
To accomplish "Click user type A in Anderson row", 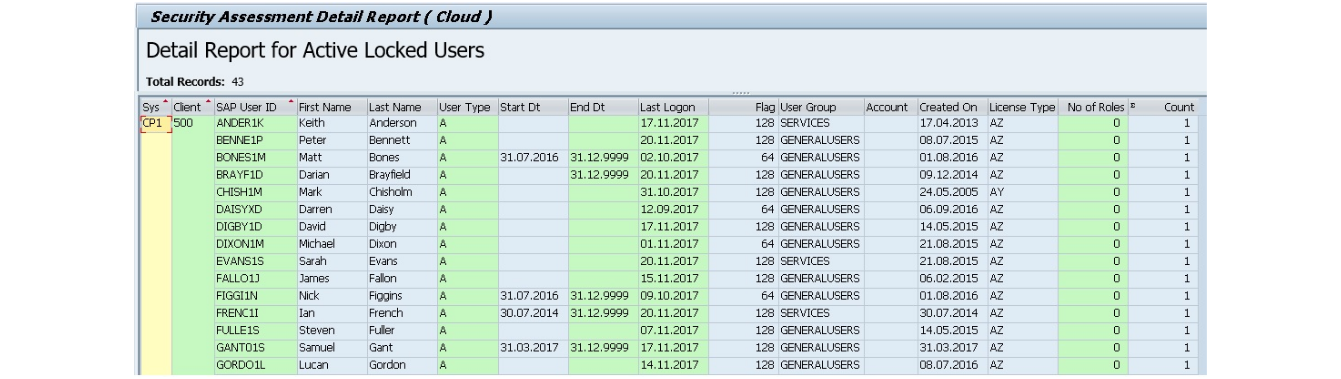I will pyautogui.click(x=467, y=122).
